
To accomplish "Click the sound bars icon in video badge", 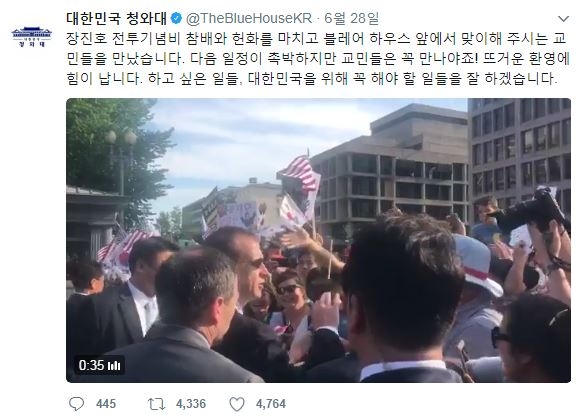I will point(114,366).
